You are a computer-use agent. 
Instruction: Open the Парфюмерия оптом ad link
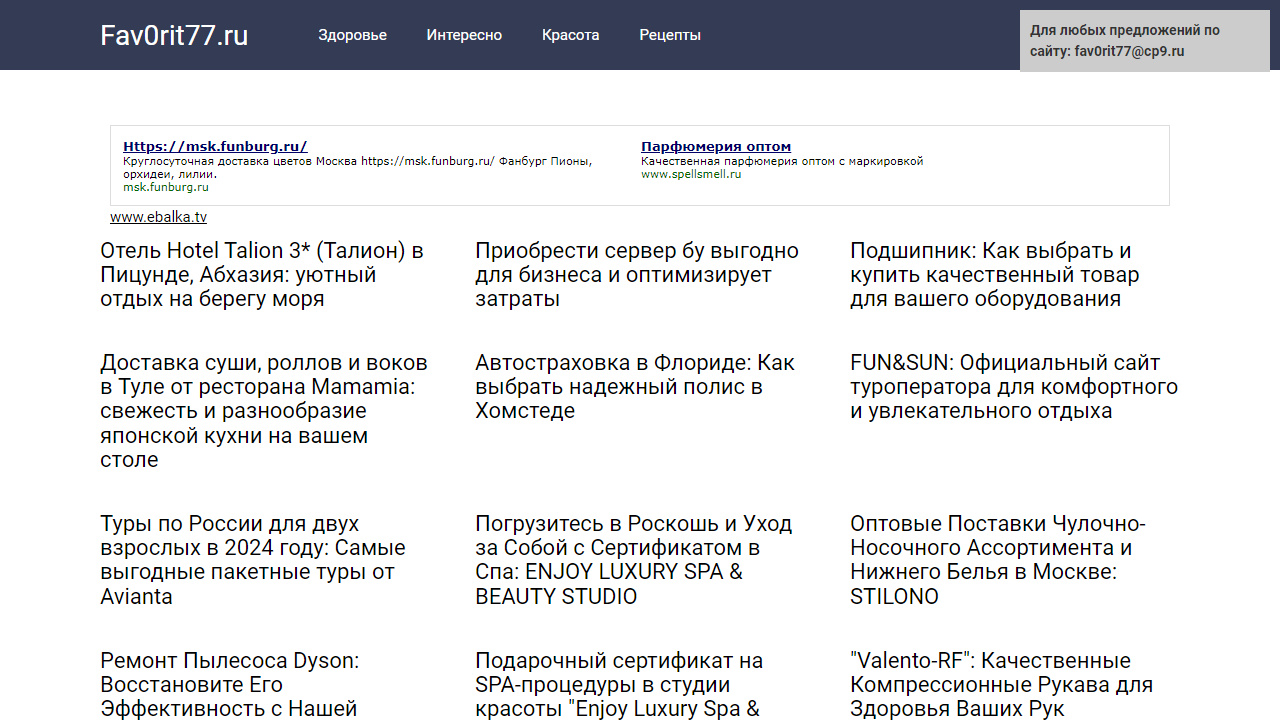click(x=715, y=146)
